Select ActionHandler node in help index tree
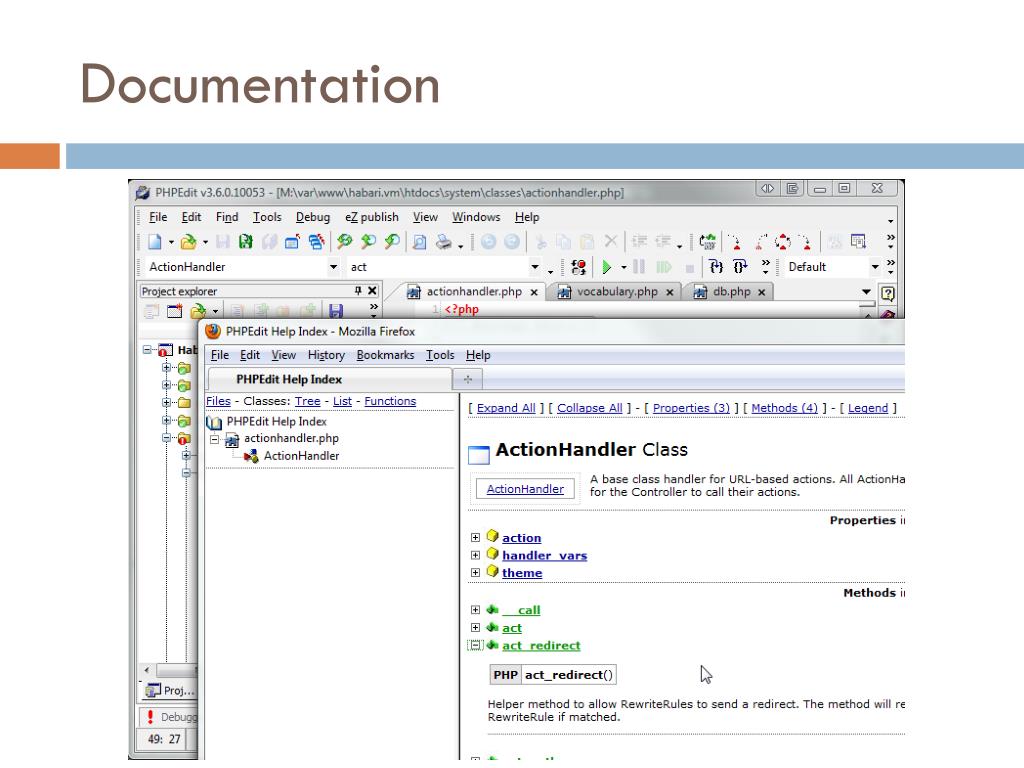 (x=301, y=456)
